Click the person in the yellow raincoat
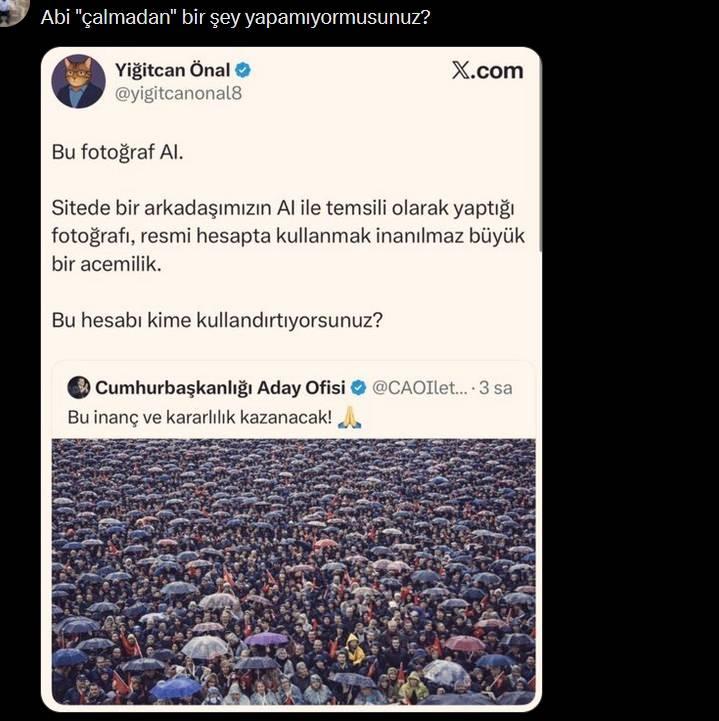719x721 pixels. (x=353, y=650)
